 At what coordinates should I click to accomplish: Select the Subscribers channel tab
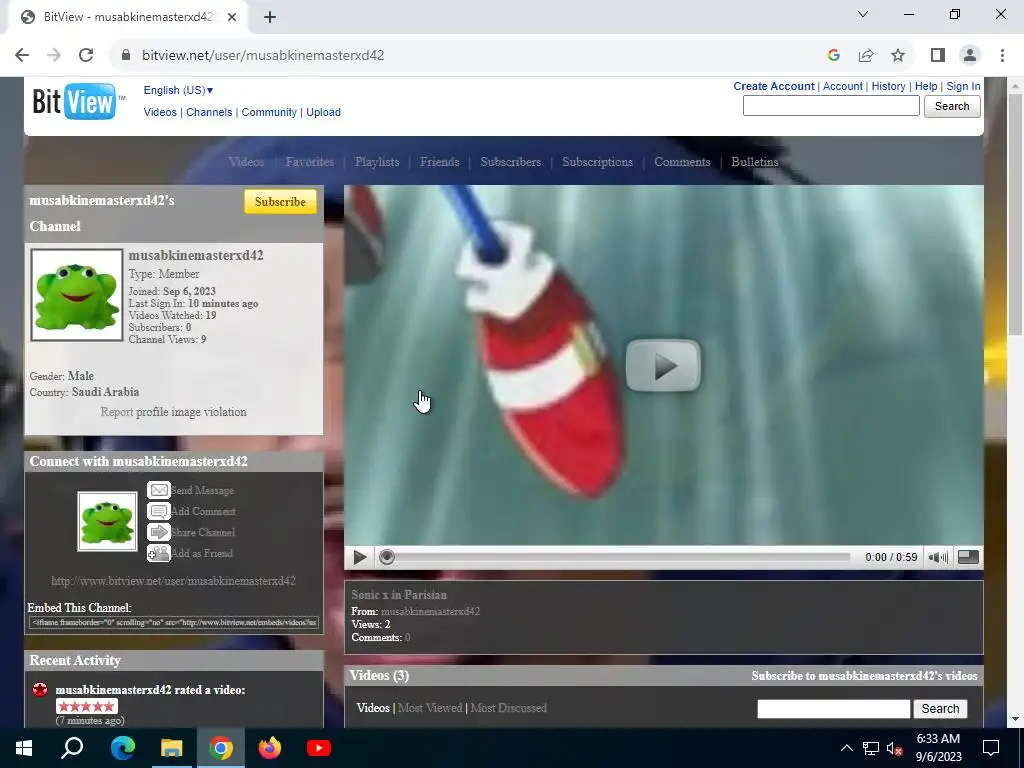click(x=511, y=162)
